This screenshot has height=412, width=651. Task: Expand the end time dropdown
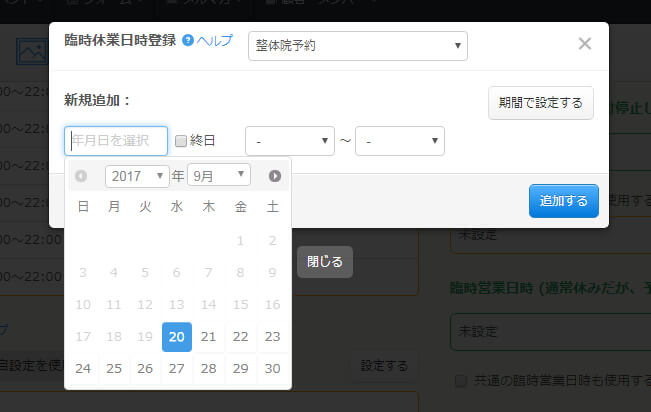tap(399, 141)
